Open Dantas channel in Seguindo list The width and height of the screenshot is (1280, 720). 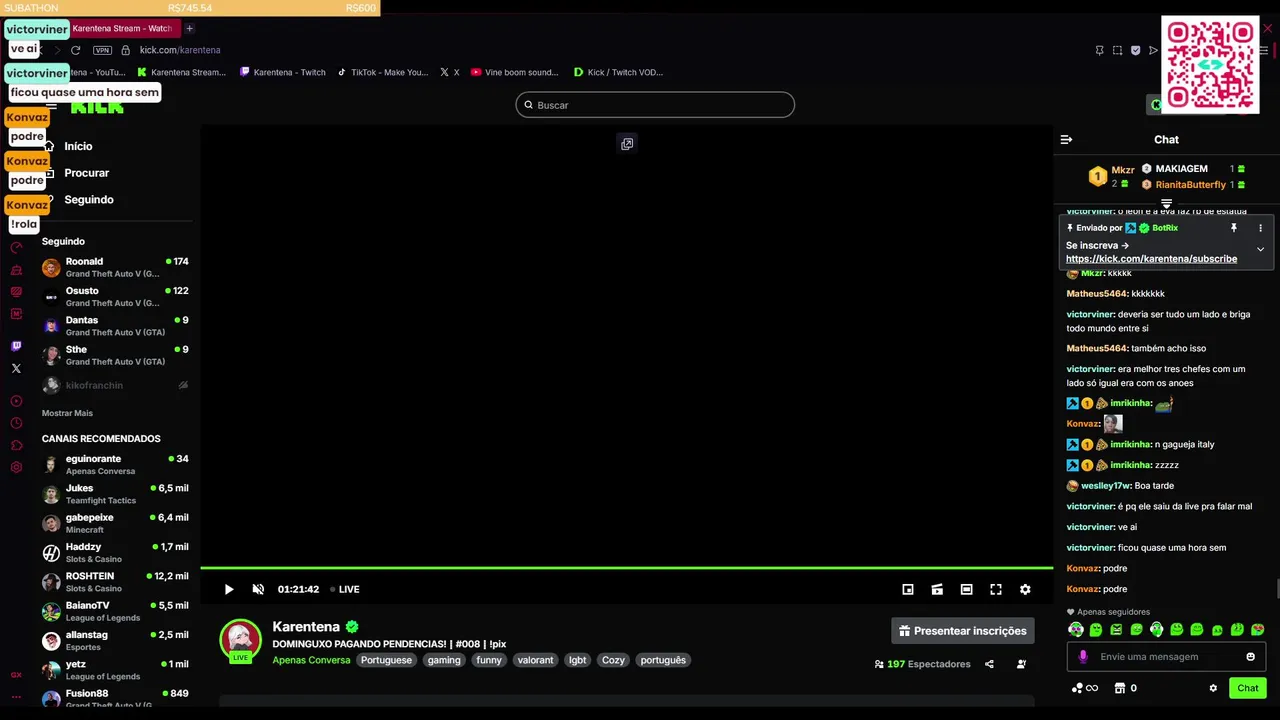click(x=115, y=326)
